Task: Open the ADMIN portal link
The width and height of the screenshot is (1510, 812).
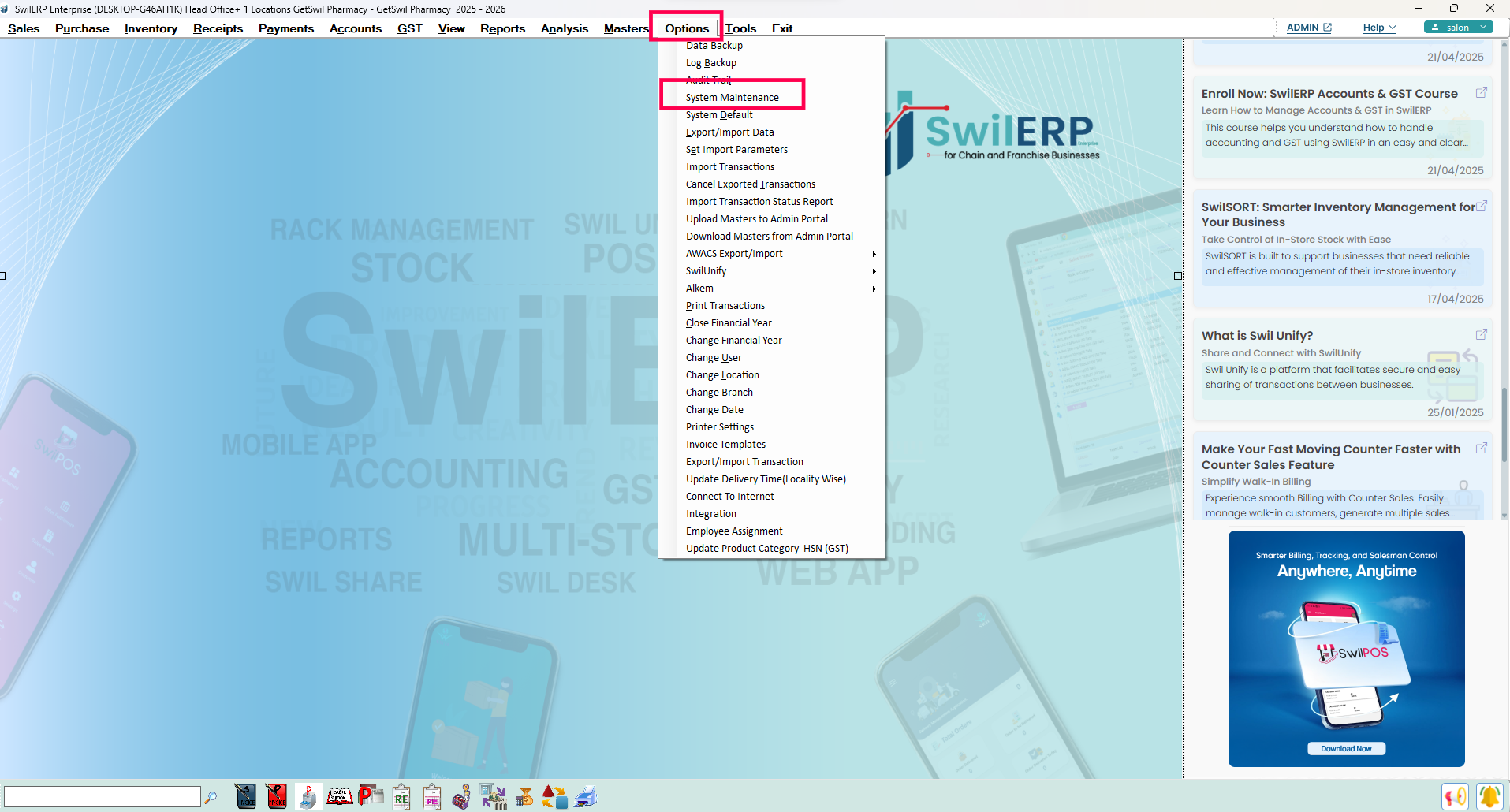Action: coord(1309,28)
